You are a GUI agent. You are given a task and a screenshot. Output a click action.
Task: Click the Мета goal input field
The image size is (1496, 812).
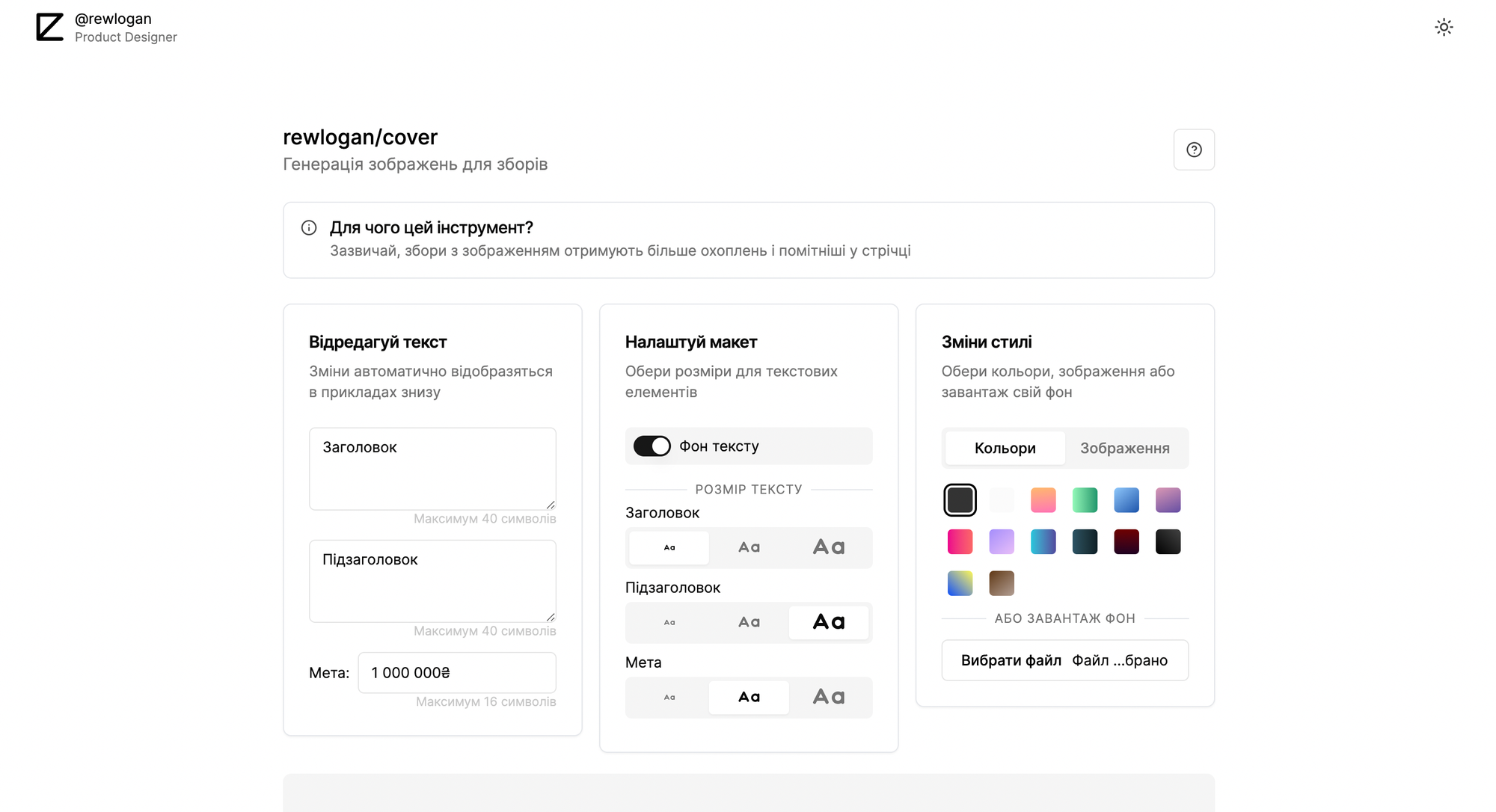tap(456, 673)
